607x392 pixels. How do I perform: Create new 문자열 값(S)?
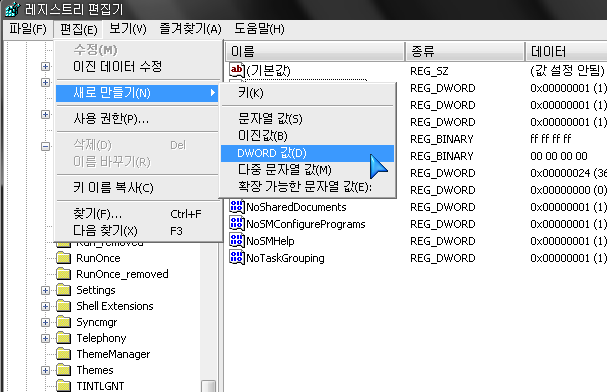307,119
